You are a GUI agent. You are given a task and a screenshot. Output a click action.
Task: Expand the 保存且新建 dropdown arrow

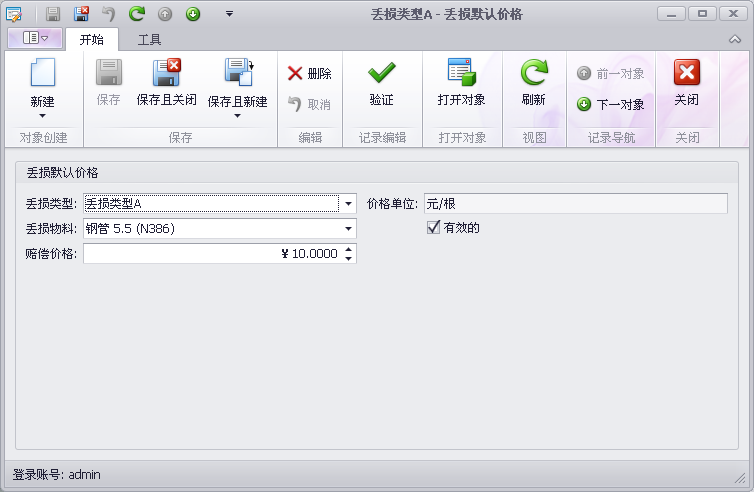[x=237, y=116]
